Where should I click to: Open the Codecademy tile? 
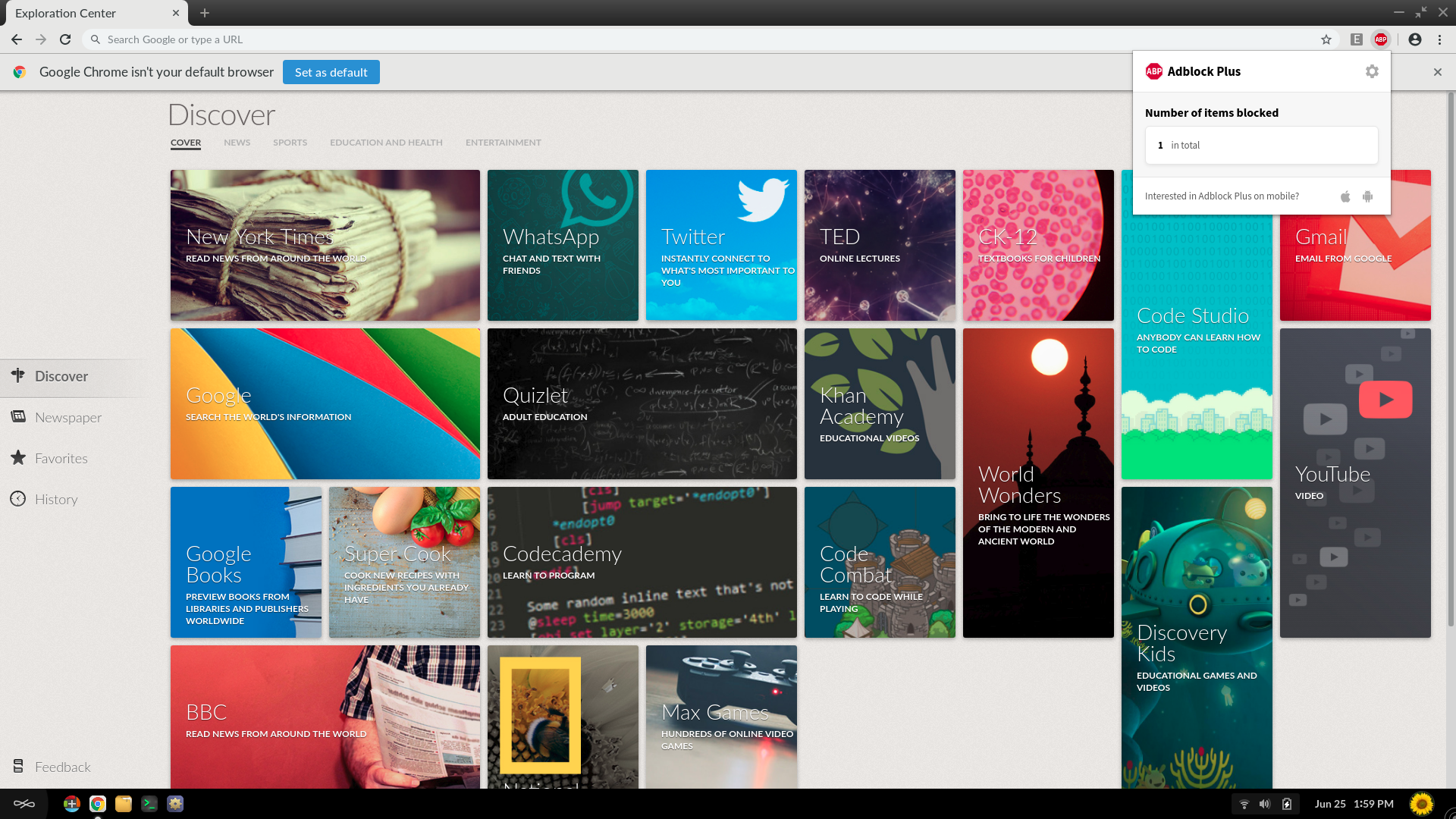tap(642, 562)
